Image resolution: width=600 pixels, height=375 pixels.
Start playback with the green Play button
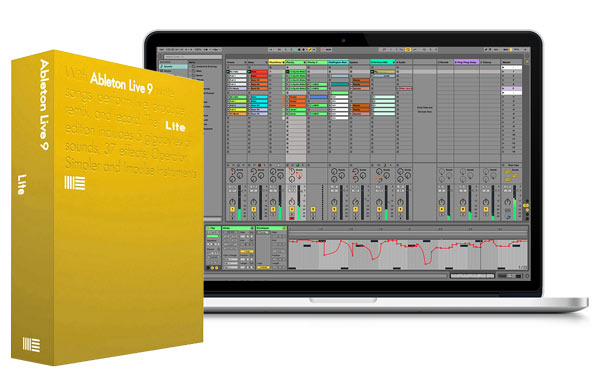click(x=295, y=49)
